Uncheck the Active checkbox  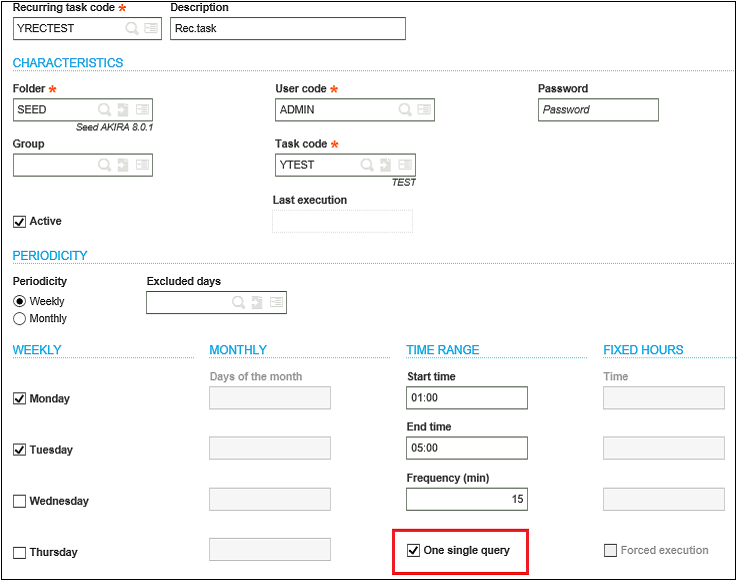click(x=19, y=222)
